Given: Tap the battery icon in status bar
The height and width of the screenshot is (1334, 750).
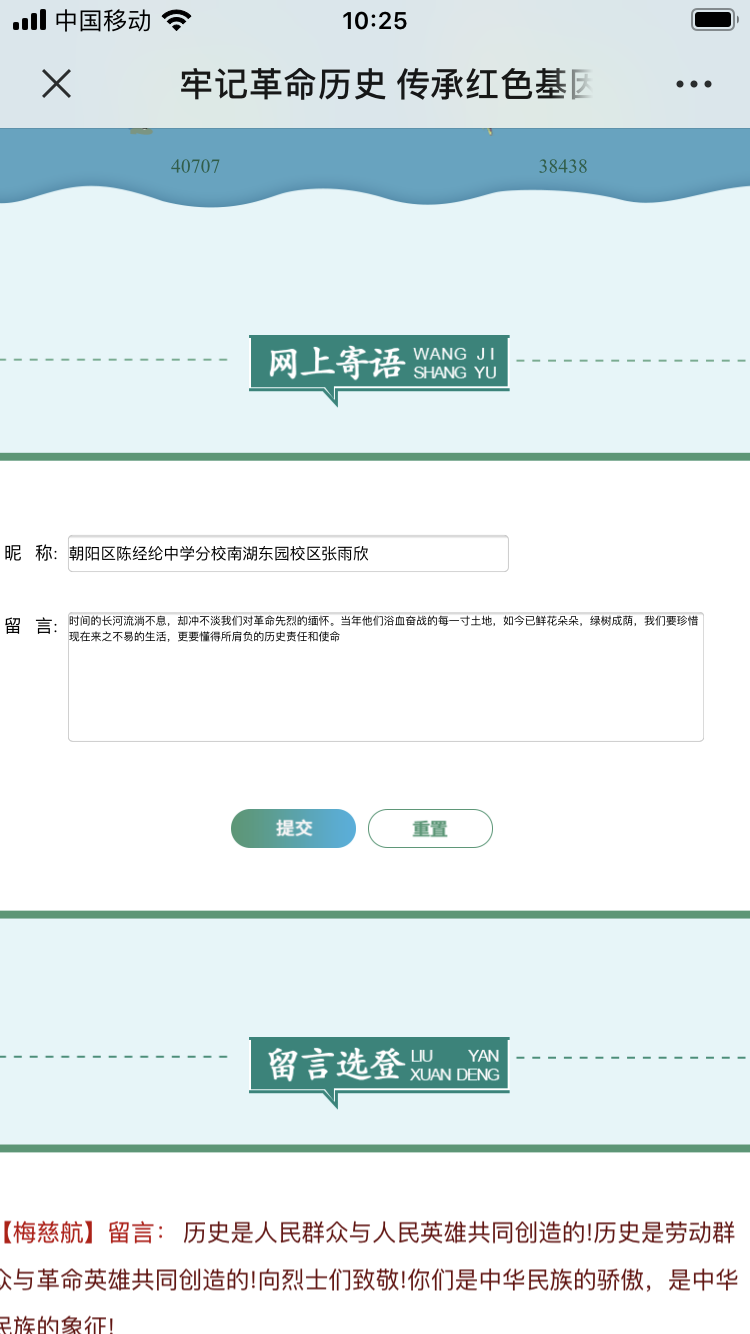Looking at the screenshot, I should coord(714,21).
